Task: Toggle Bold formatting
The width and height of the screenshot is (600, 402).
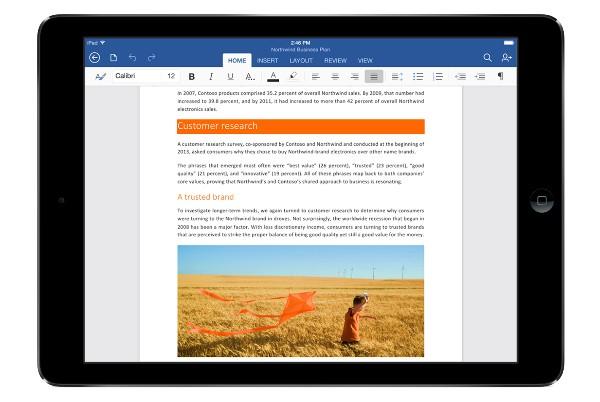Action: click(x=192, y=76)
